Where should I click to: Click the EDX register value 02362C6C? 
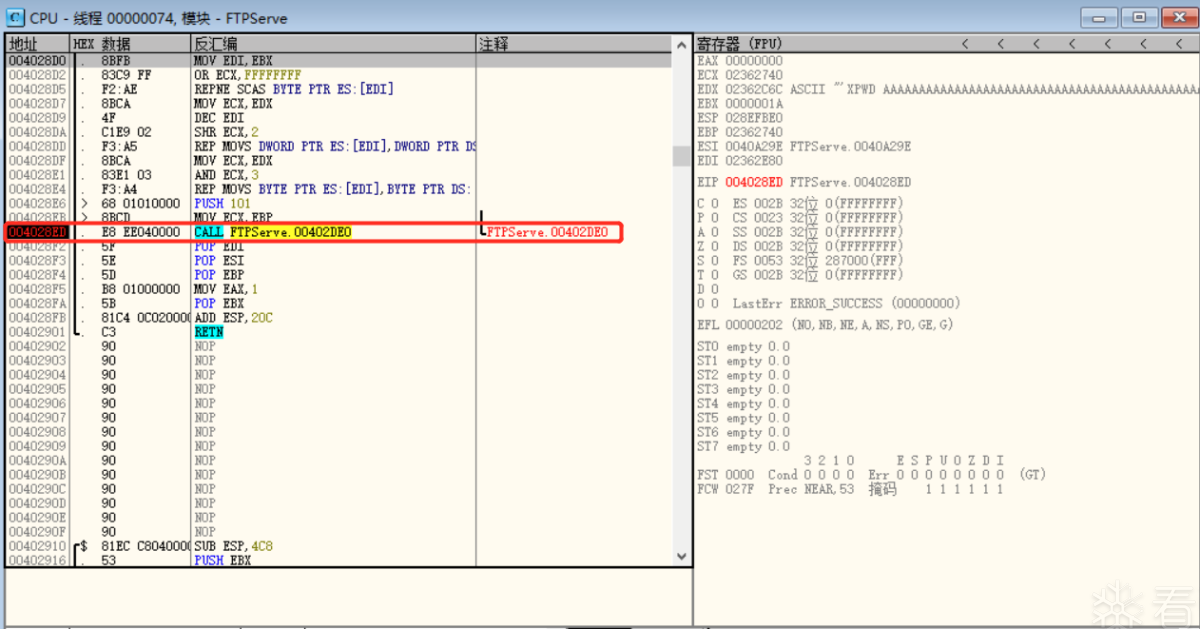754,89
